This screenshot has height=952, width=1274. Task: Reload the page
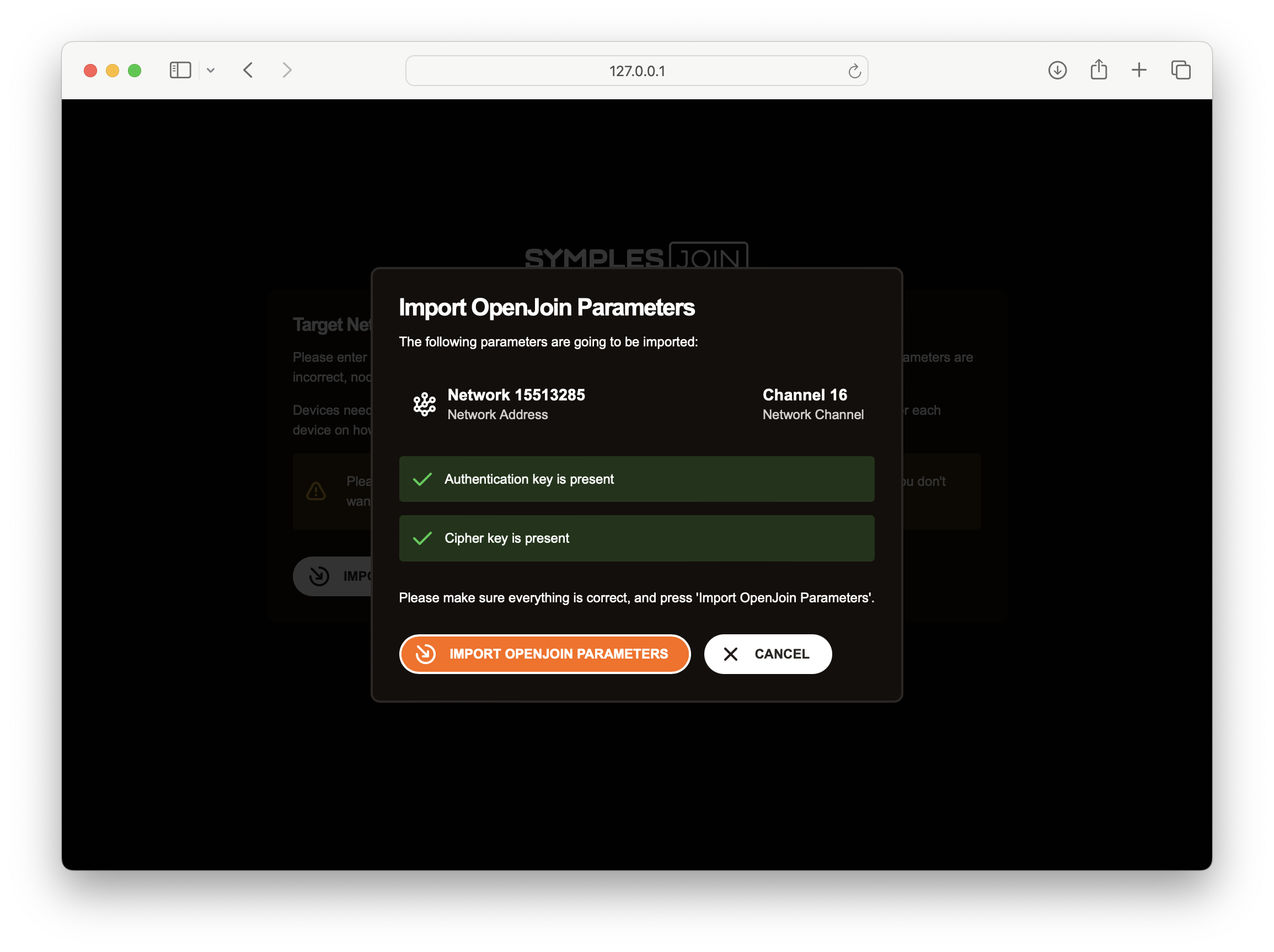point(855,71)
